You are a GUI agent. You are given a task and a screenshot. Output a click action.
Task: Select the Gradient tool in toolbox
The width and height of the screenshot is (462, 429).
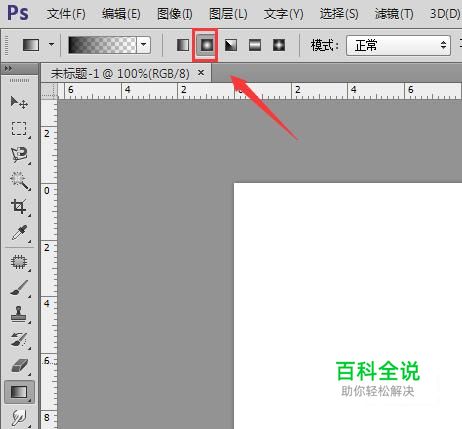(19, 392)
